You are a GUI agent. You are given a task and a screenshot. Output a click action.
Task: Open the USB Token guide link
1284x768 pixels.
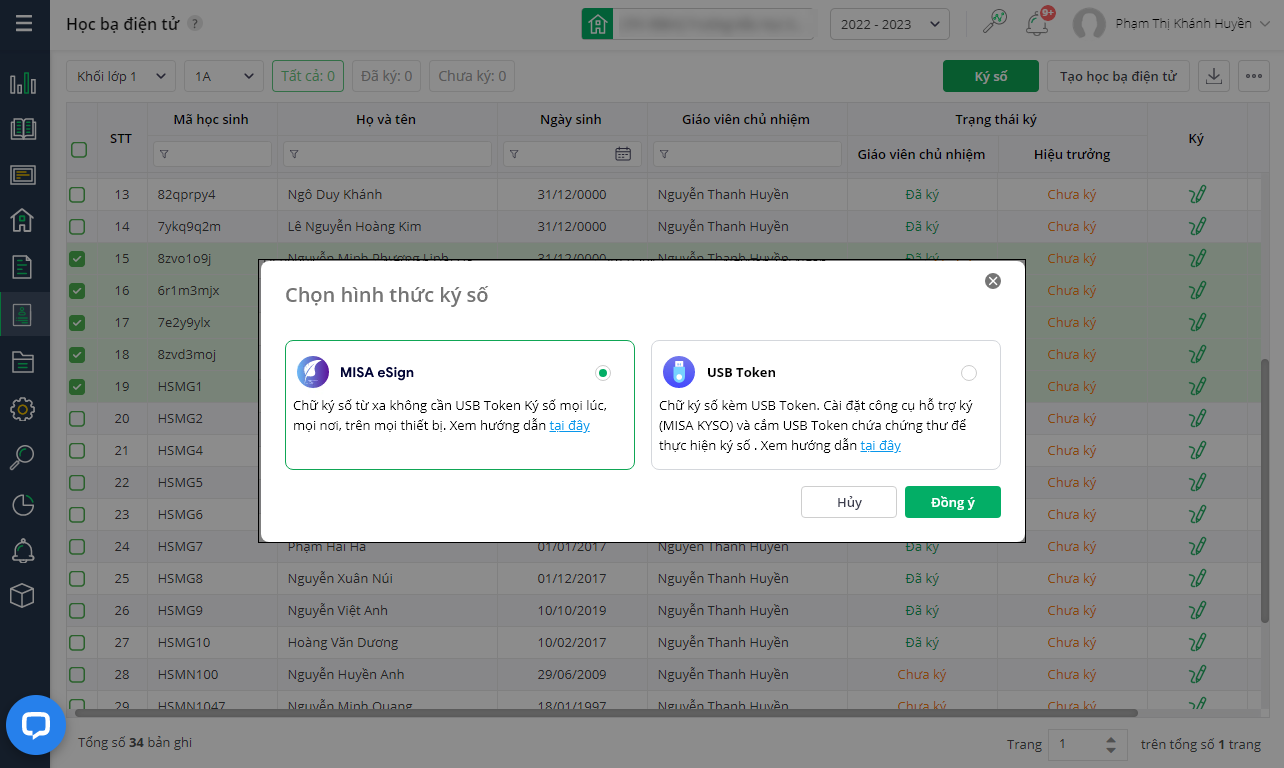point(880,445)
